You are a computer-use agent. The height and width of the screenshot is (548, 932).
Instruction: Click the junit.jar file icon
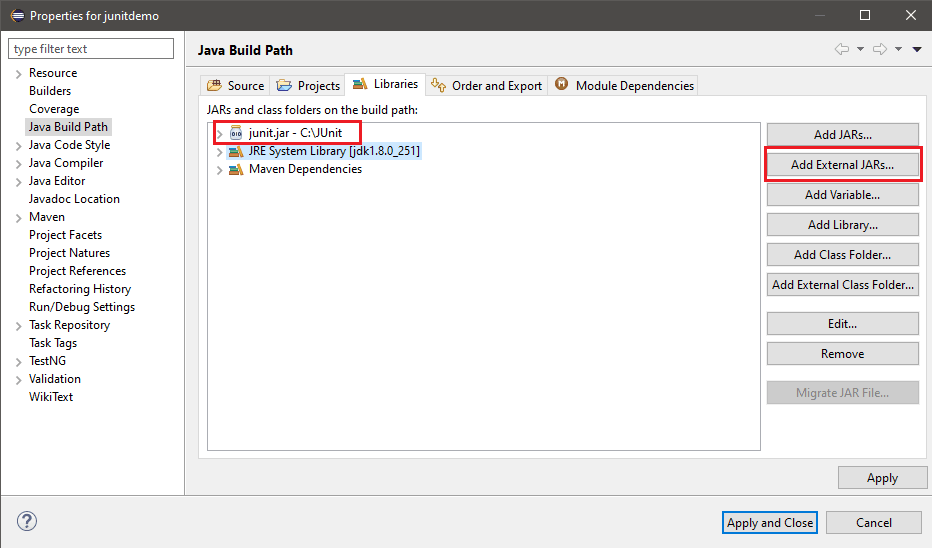(x=236, y=133)
